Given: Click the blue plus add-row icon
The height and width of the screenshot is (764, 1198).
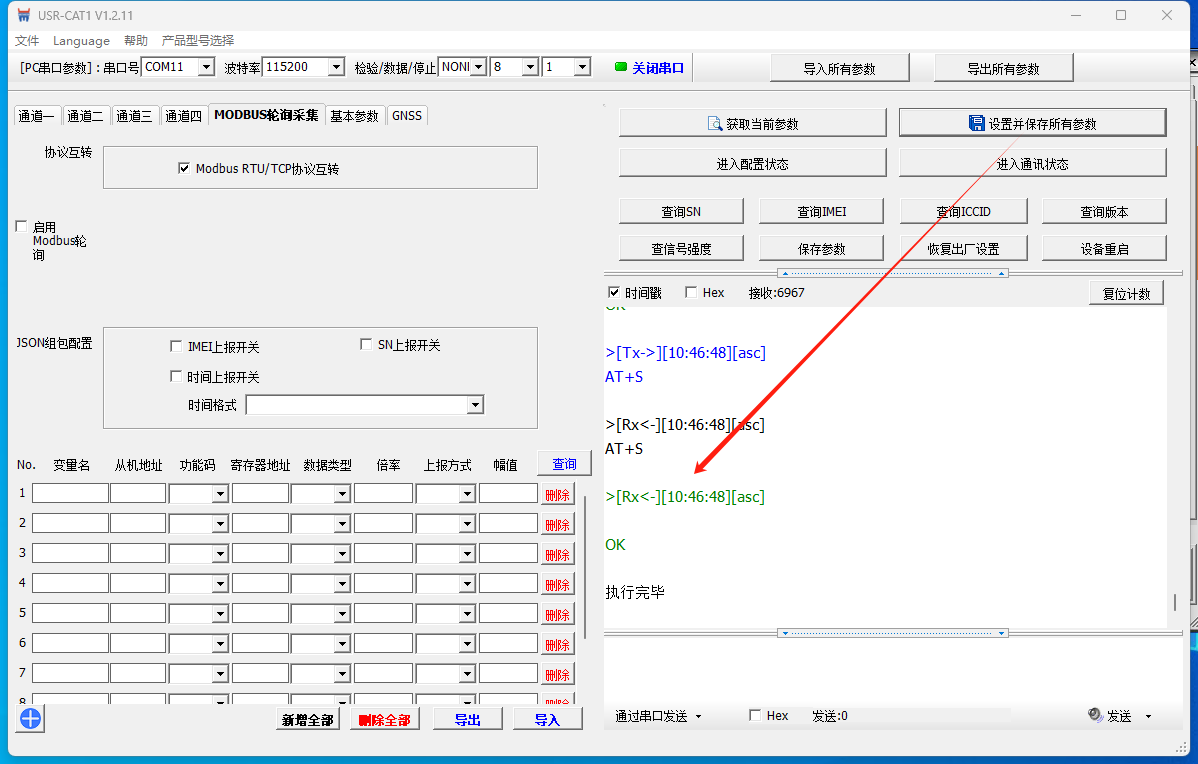Looking at the screenshot, I should coord(29,718).
